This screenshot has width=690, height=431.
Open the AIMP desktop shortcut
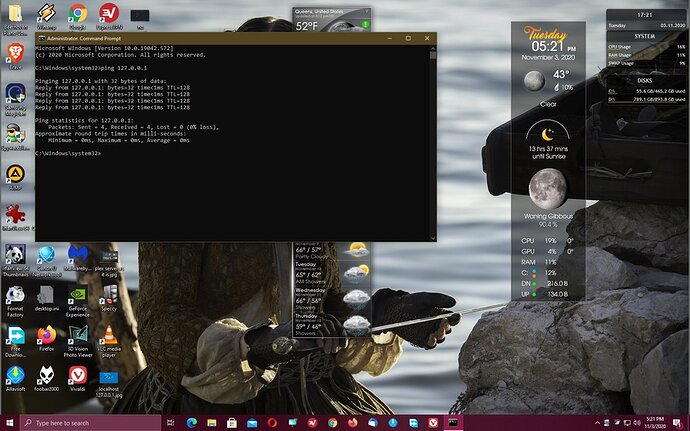point(15,177)
